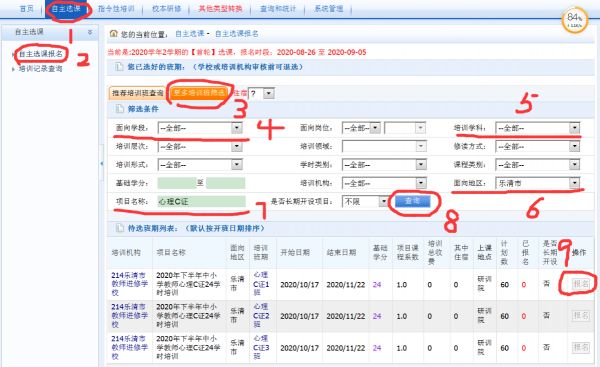Open 214乐清市教师进修学校 link in 心理C证3班 row

tap(129, 347)
